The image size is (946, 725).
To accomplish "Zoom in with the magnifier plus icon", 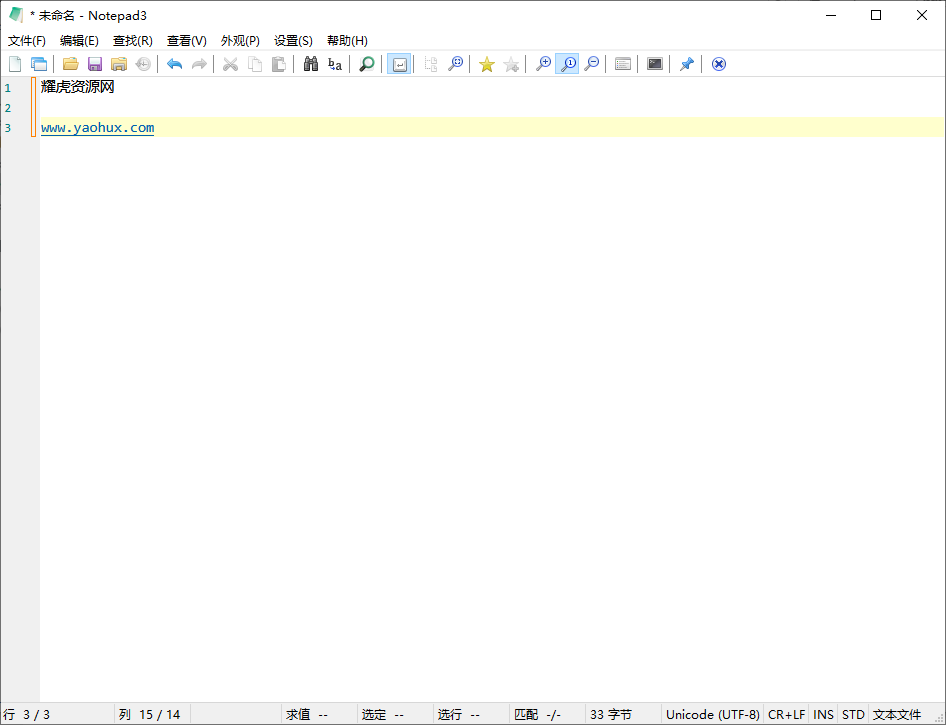I will [543, 63].
